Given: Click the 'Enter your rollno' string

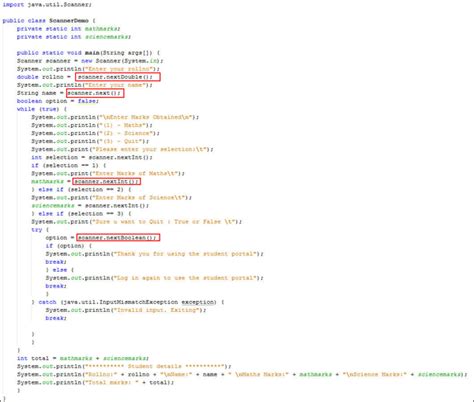Looking at the screenshot, I should tap(122, 69).
